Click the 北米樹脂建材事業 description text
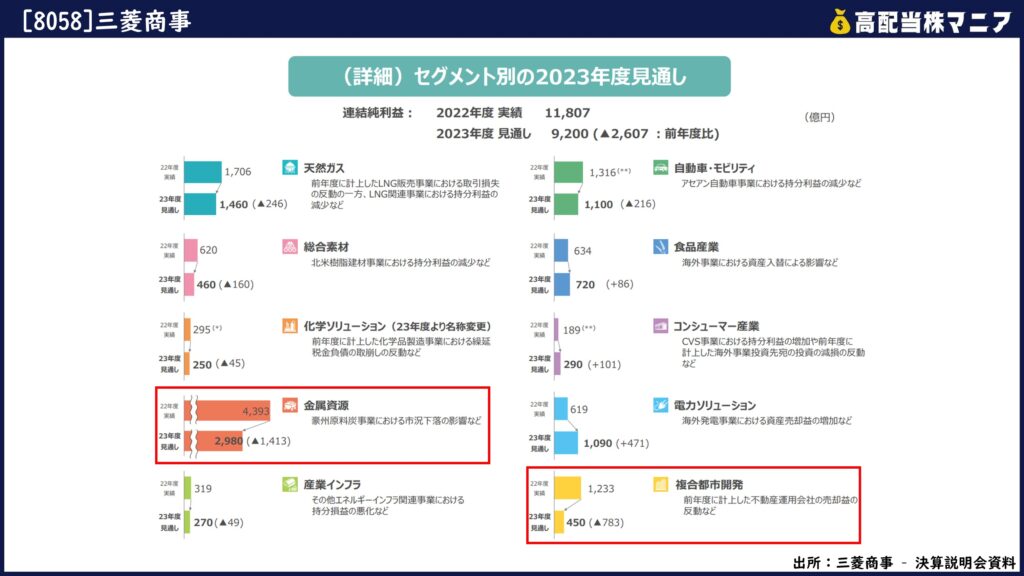Screen dimensions: 1024x576 (400, 263)
